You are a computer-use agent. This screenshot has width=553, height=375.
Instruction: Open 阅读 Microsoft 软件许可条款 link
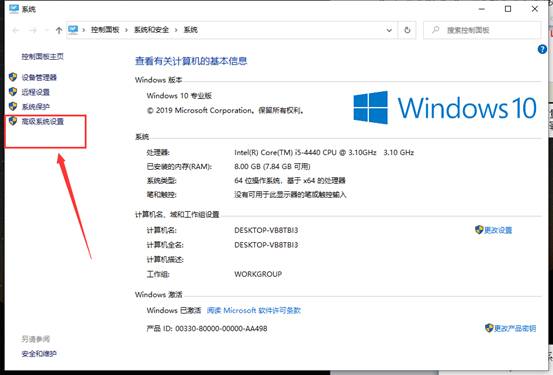(x=254, y=310)
